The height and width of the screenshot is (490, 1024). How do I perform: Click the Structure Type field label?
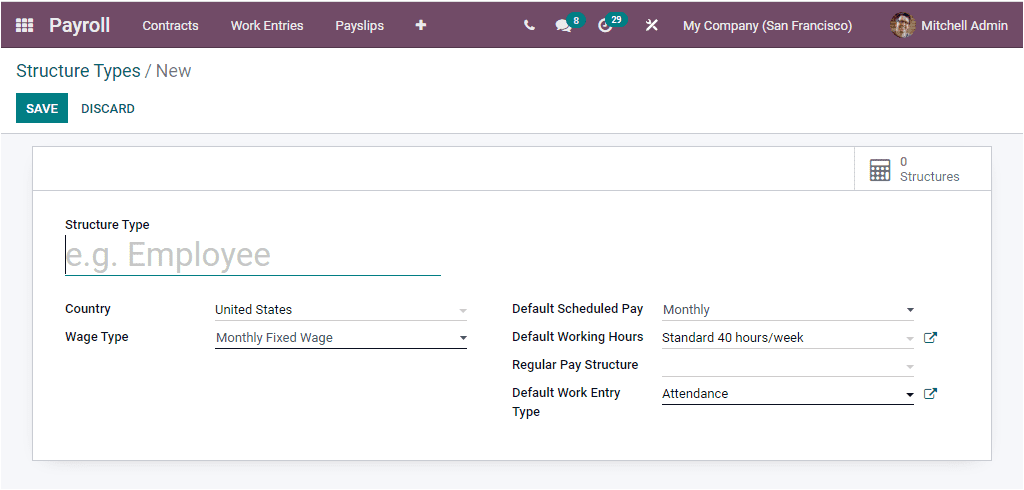pyautogui.click(x=107, y=225)
